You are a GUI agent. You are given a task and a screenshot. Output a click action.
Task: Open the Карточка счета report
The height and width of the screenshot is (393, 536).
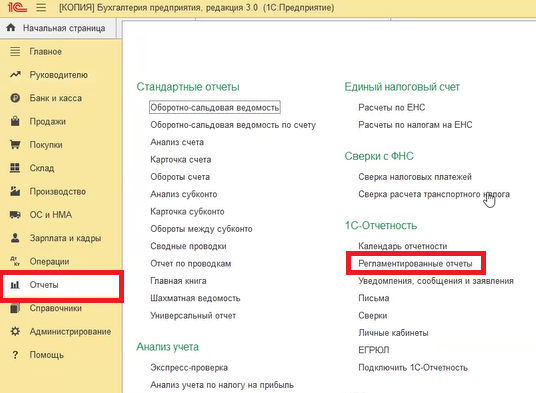point(180,159)
